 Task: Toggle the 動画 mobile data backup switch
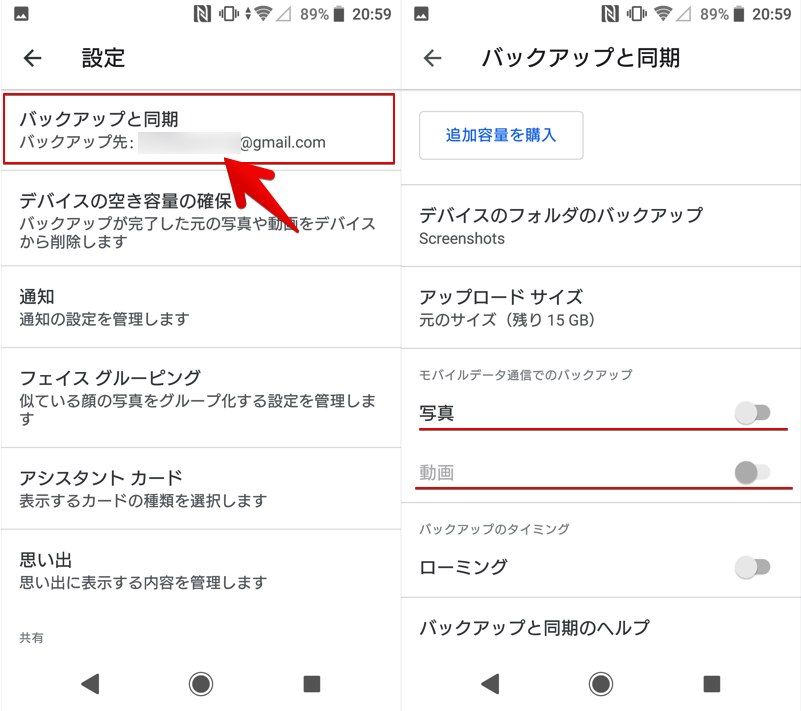[752, 472]
